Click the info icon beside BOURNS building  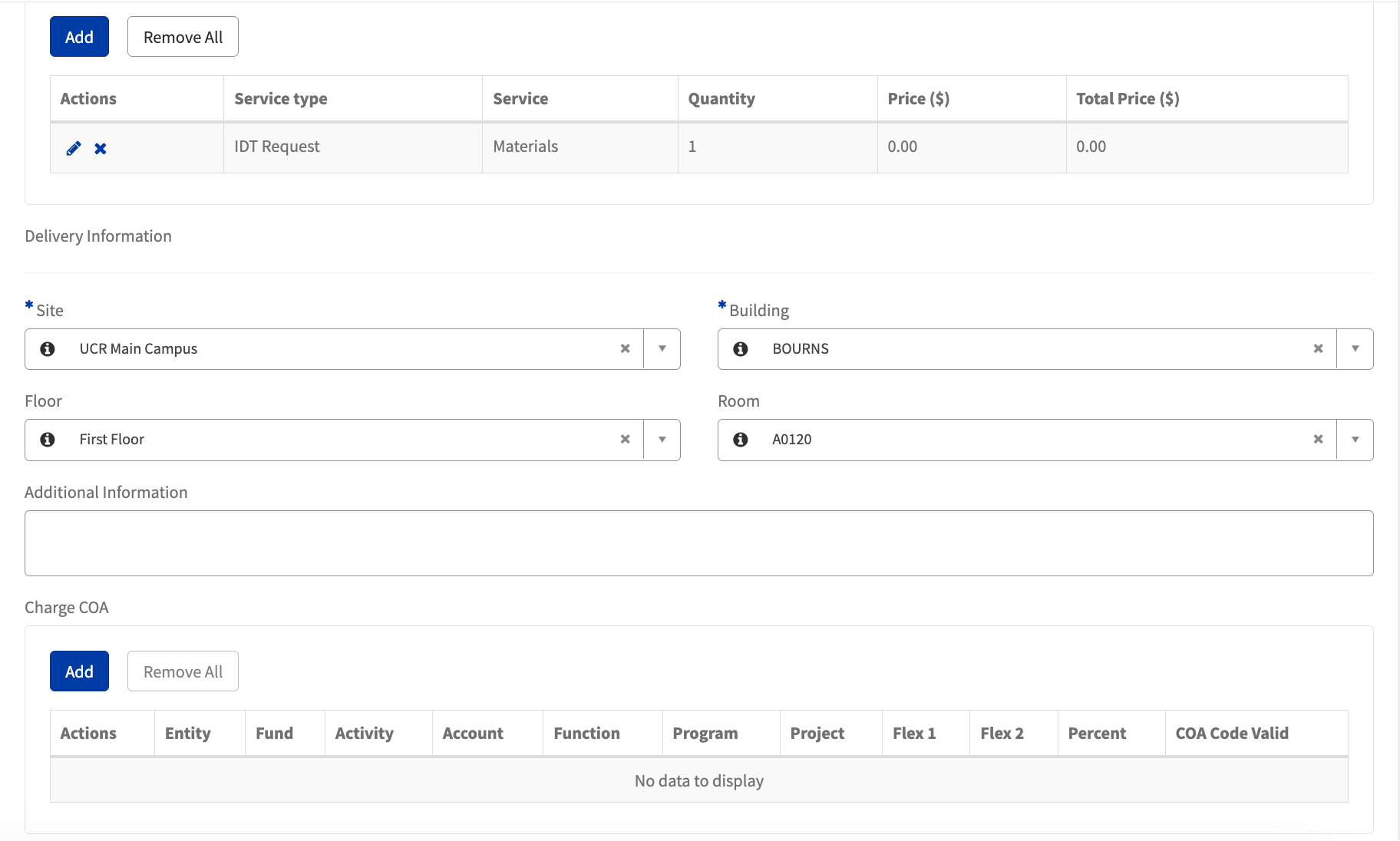740,349
